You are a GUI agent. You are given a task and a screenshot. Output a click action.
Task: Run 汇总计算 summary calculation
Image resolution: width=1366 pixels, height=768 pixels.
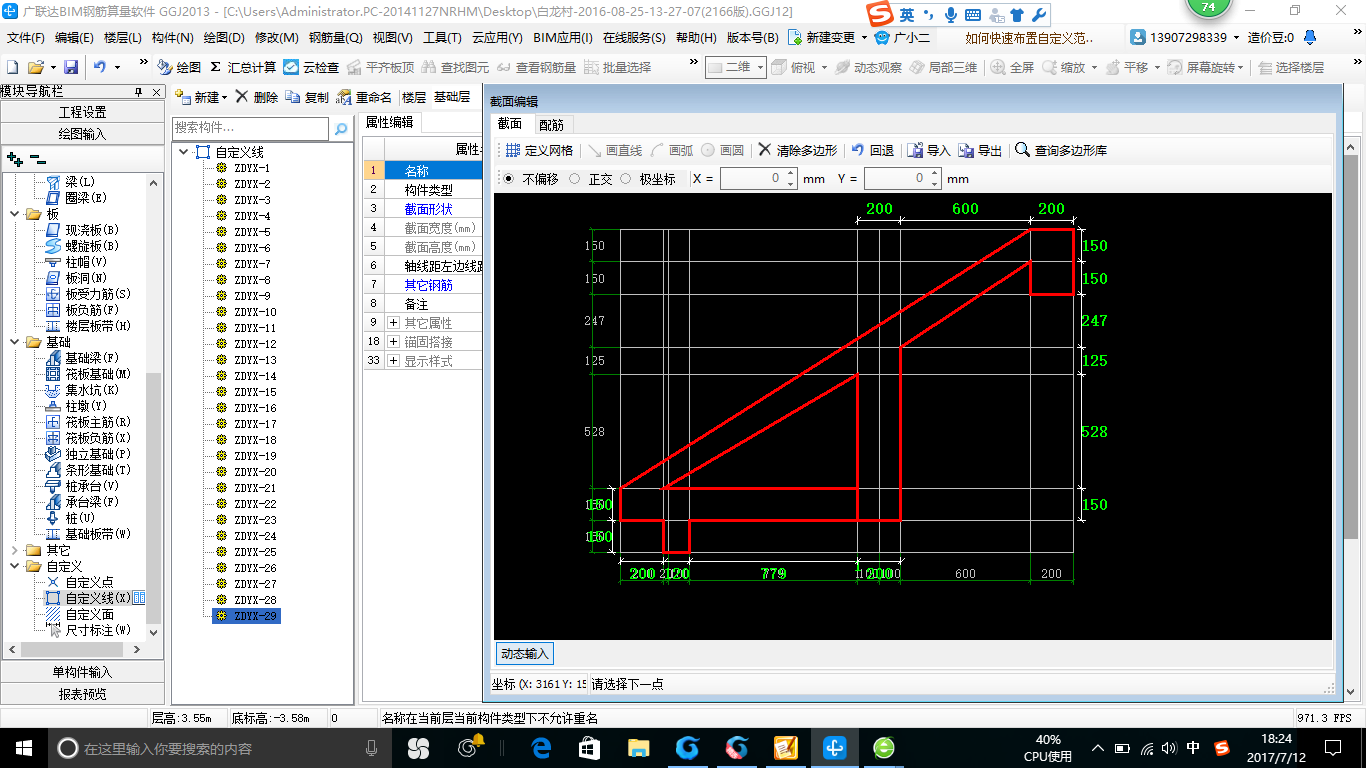point(243,67)
